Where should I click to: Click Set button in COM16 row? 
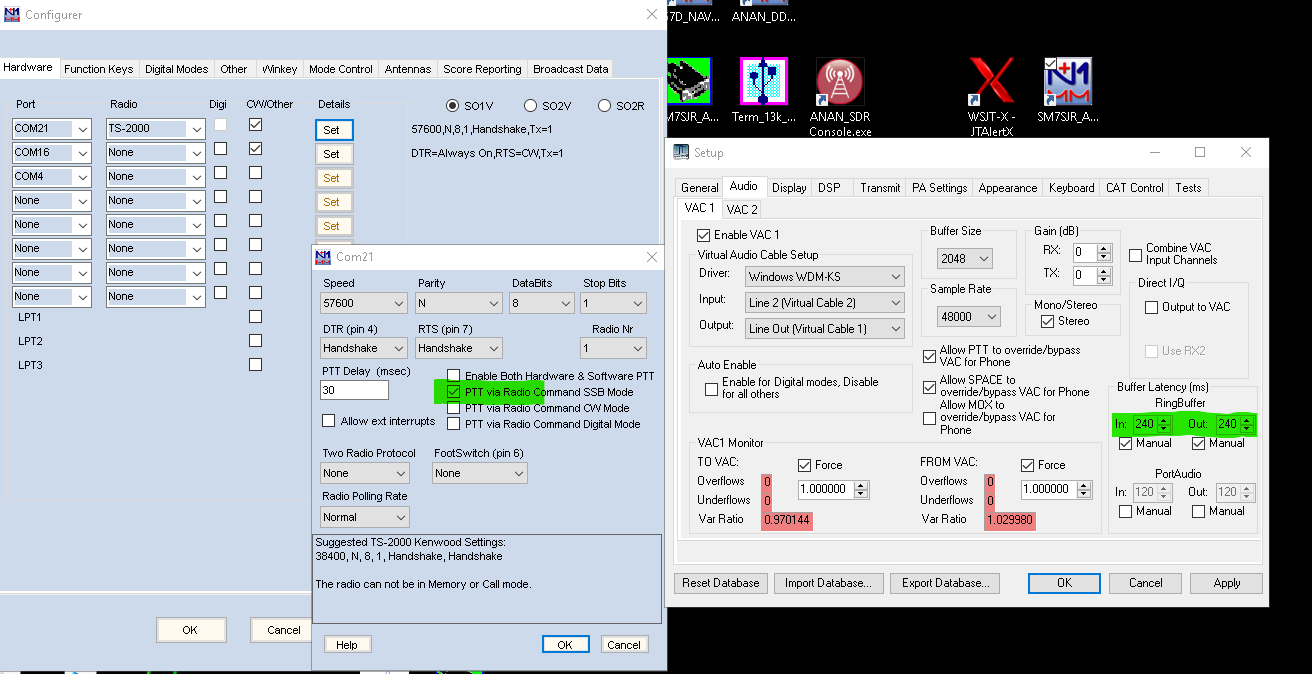[333, 154]
